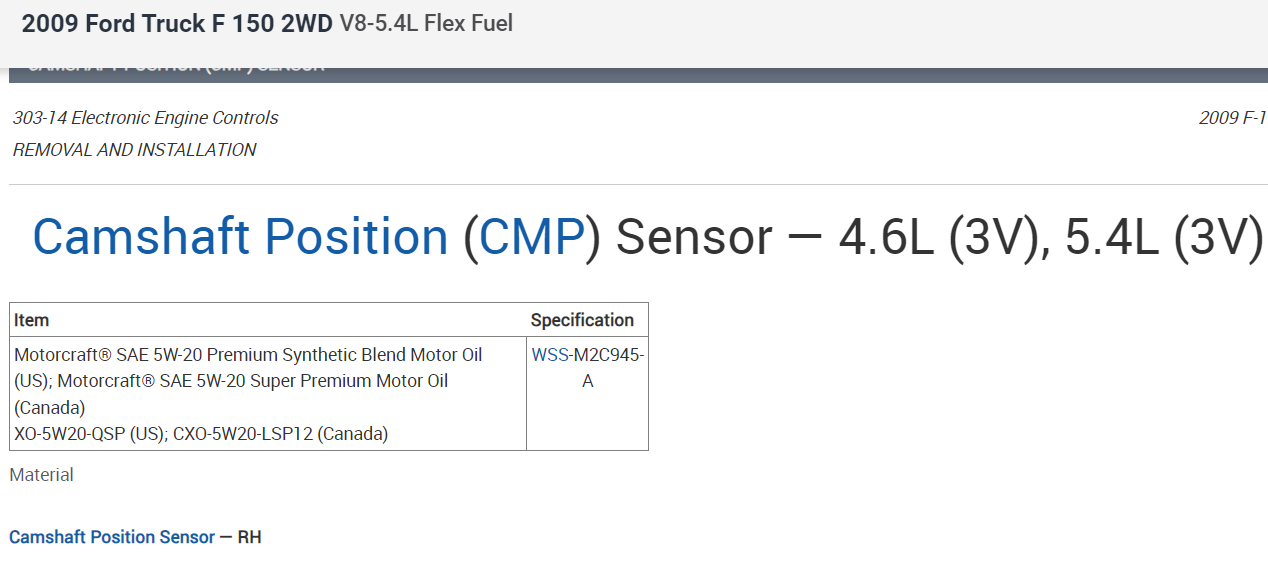
Task: Click the "Material" caption below the table
Action: coord(41,475)
